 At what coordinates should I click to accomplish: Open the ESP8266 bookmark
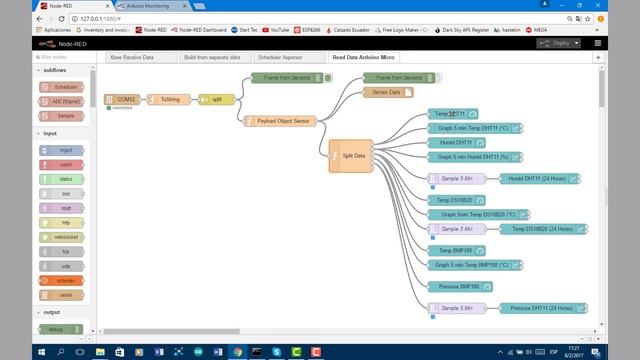point(307,30)
